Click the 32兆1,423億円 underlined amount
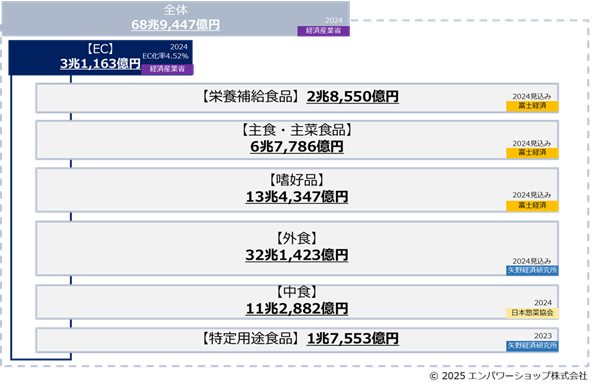The width and height of the screenshot is (595, 388). [x=297, y=255]
